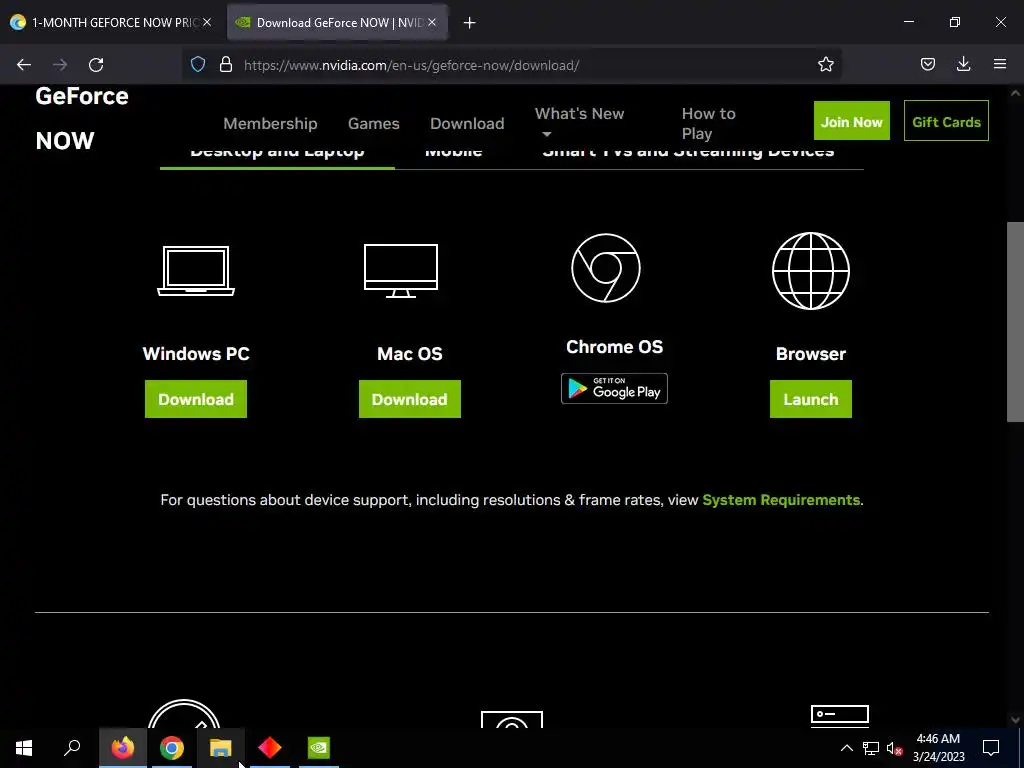Open the network status tray icon

coord(871,748)
